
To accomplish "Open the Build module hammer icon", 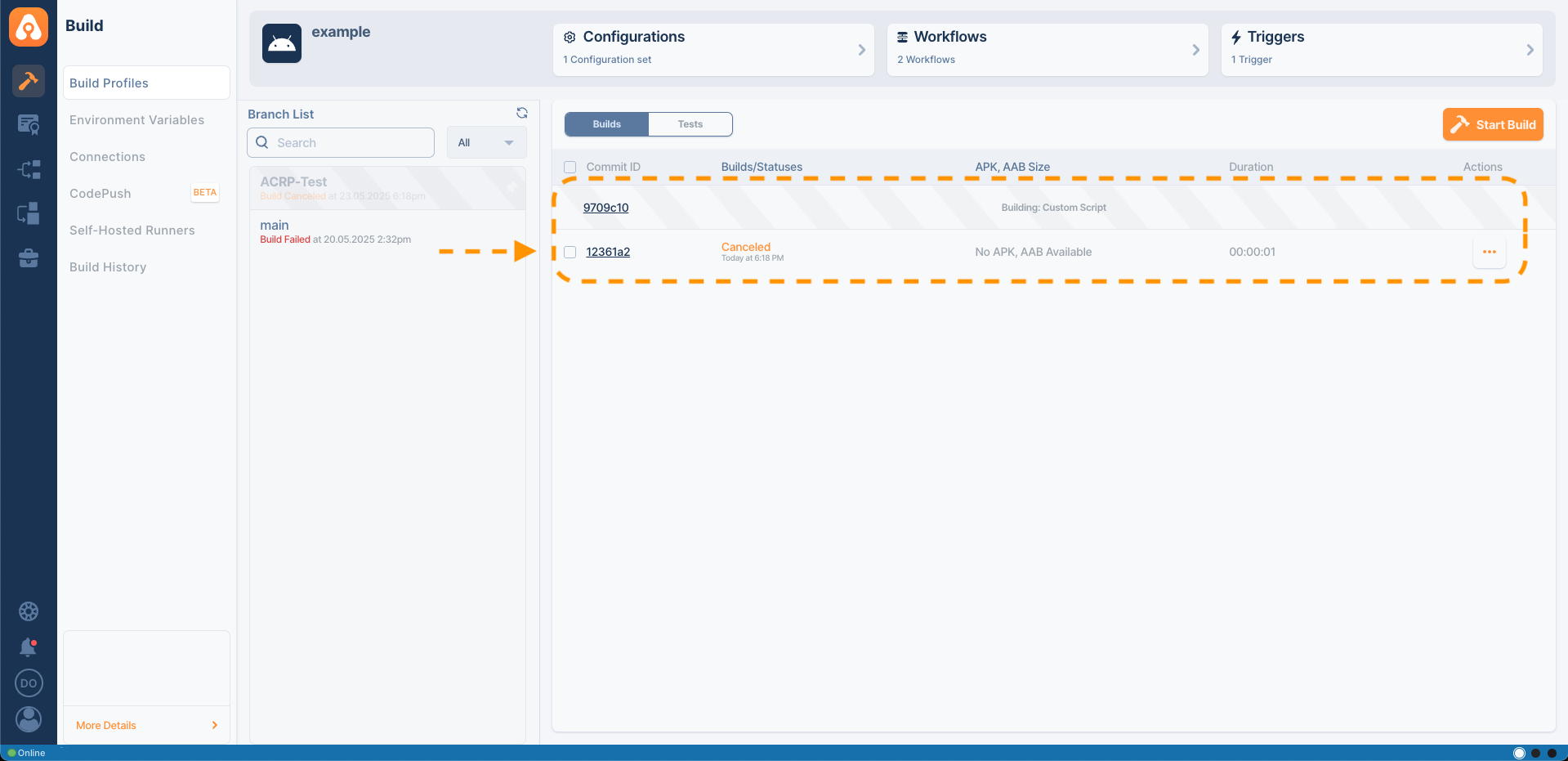I will tap(29, 80).
